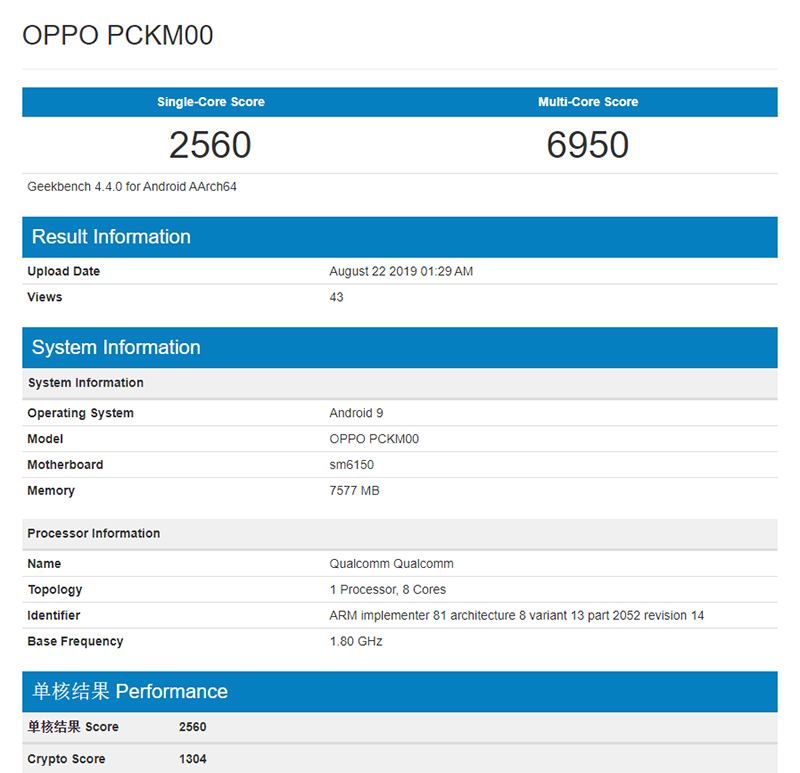Select the 'Upload Date' label
Screen dimensions: 800x773
64,271
